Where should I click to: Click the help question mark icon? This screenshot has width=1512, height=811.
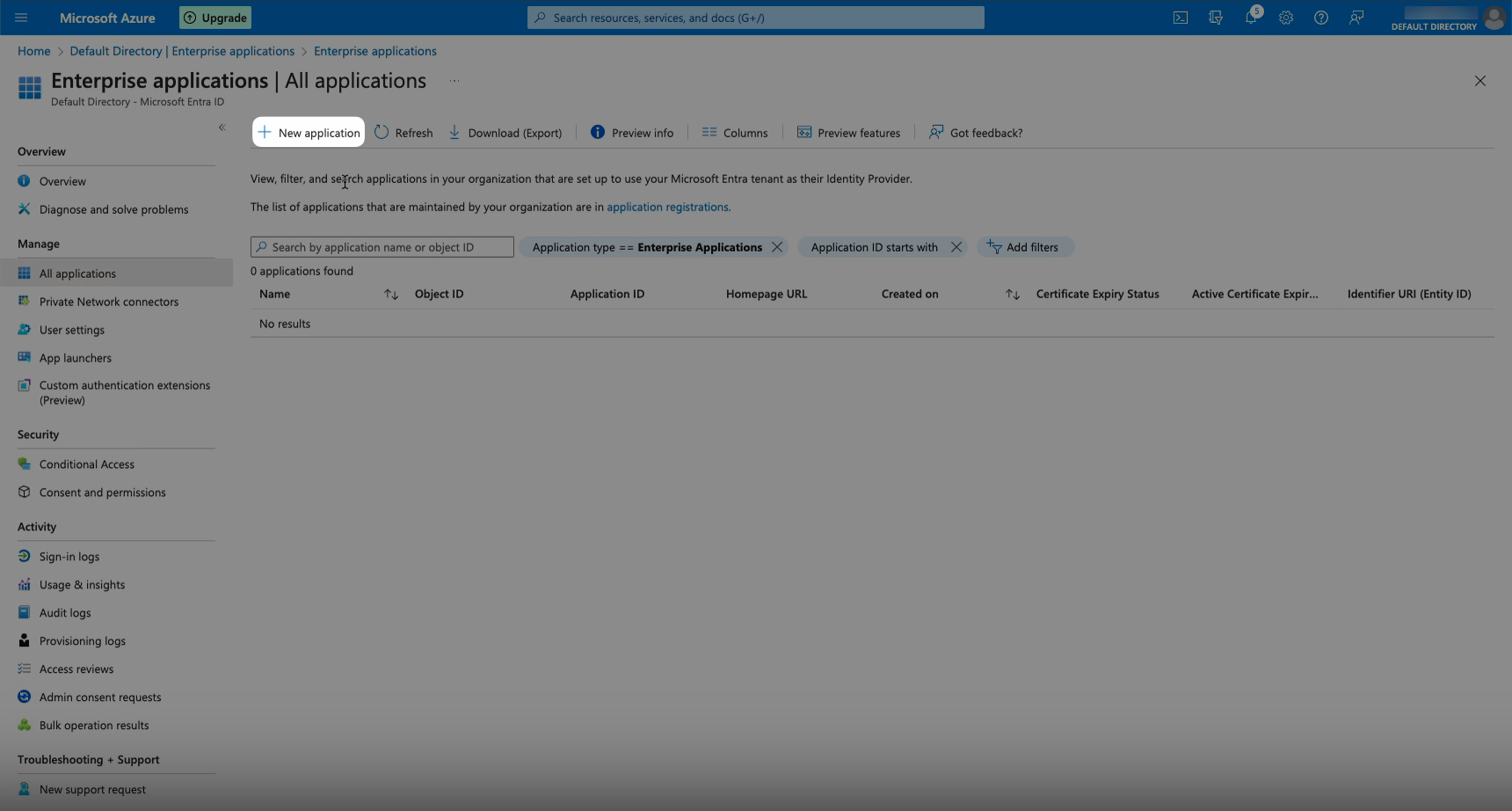click(x=1321, y=18)
